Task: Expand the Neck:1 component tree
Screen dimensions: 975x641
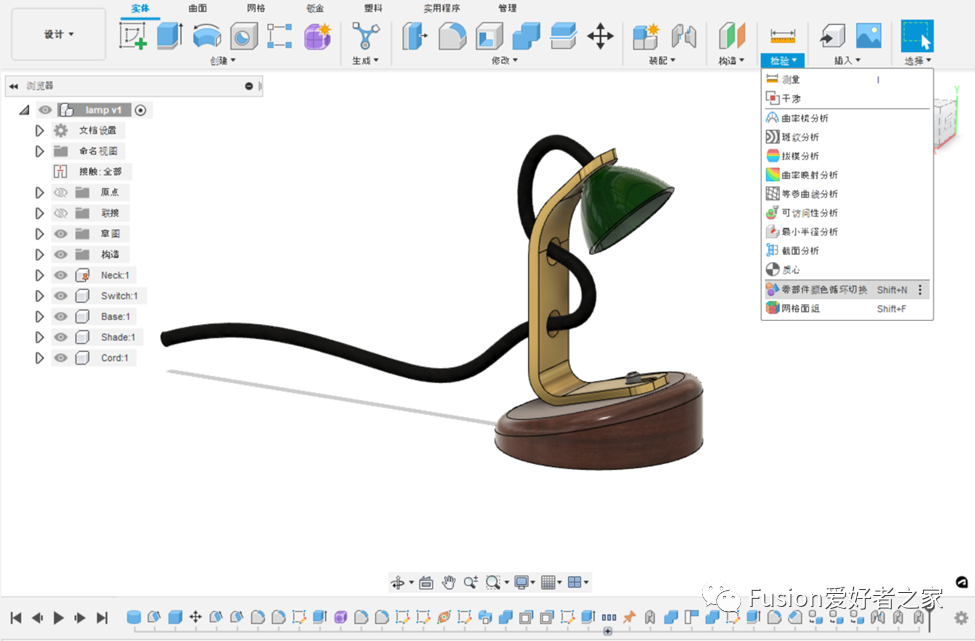Action: [40, 275]
